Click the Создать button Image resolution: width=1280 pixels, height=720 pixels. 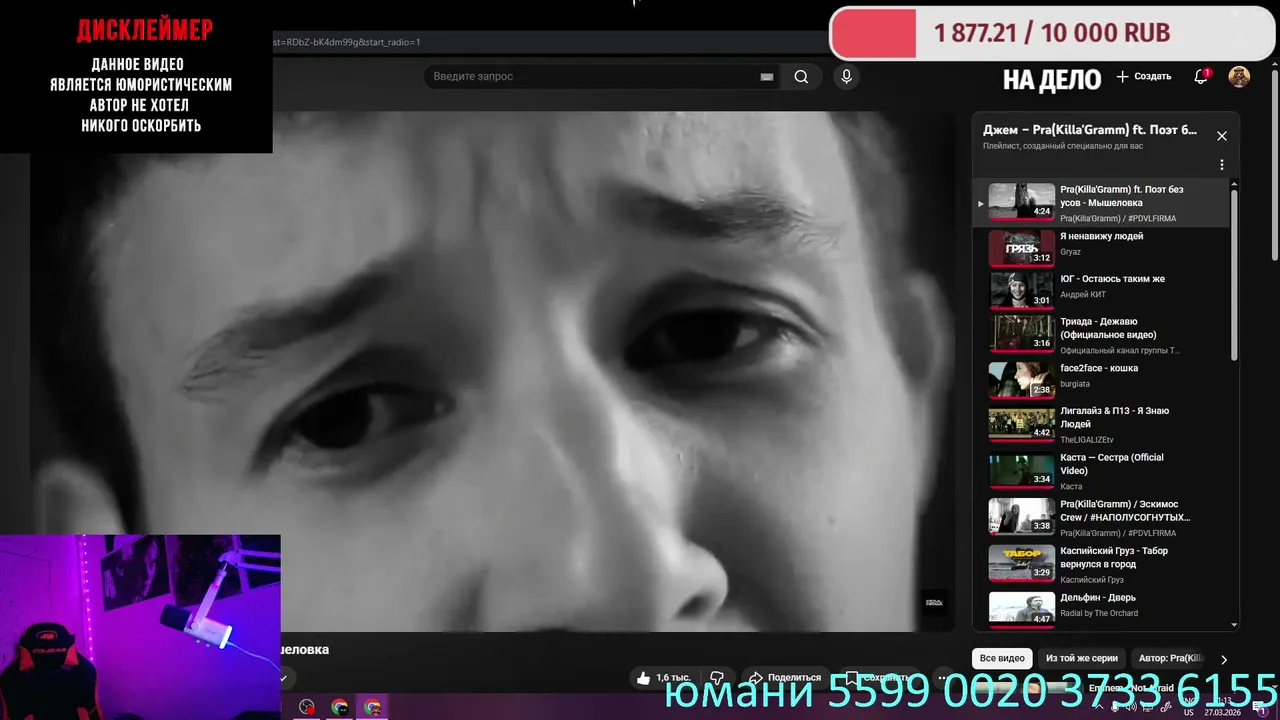click(x=1144, y=77)
